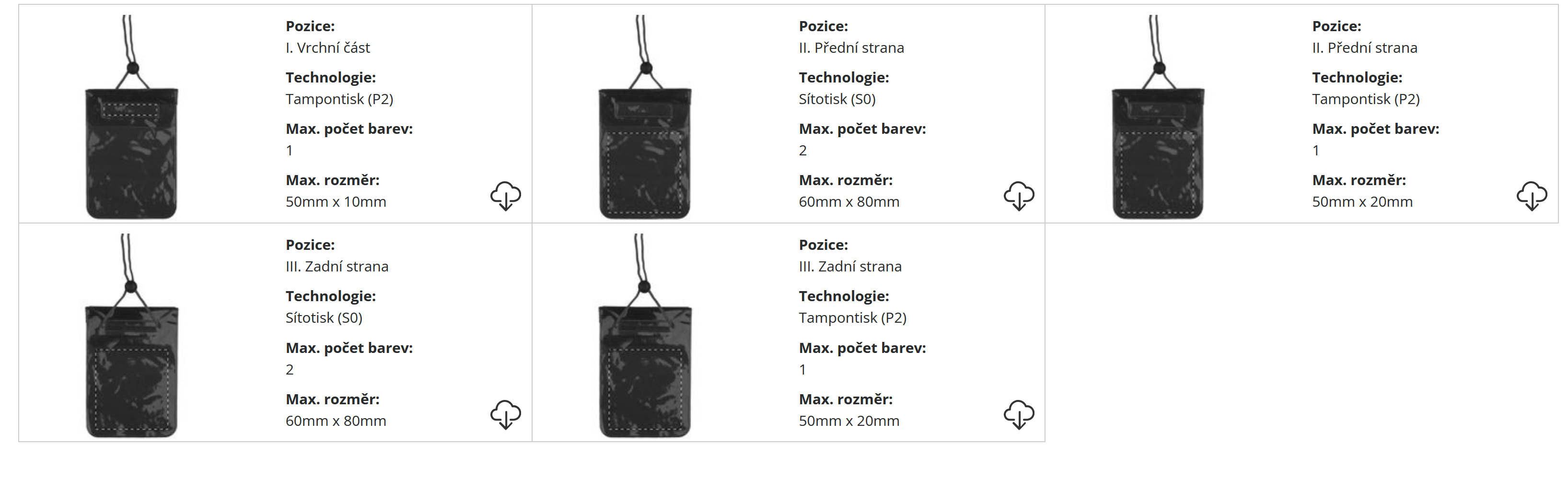The width and height of the screenshot is (1568, 481).
Task: Download the Přední strana Tampontisk template
Action: pos(1532,196)
